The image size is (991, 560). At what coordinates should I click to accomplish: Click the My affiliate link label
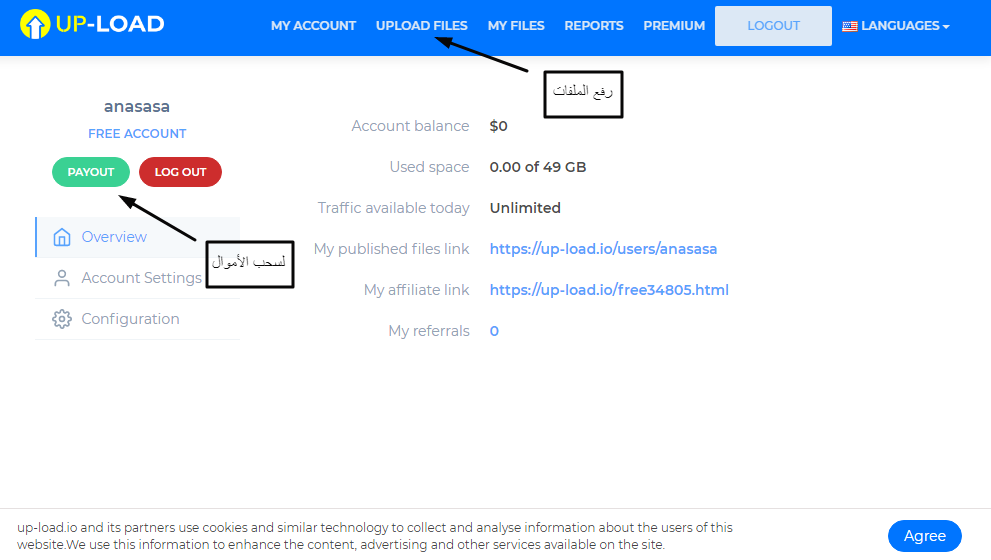coord(416,290)
